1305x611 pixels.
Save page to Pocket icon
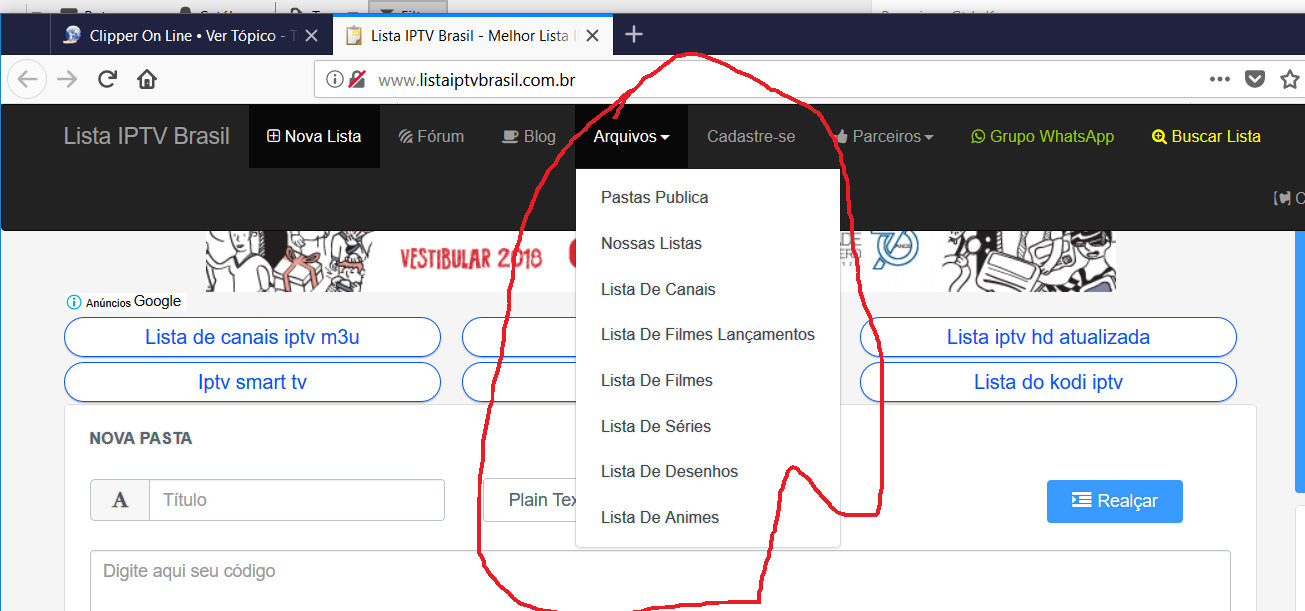click(x=1255, y=79)
